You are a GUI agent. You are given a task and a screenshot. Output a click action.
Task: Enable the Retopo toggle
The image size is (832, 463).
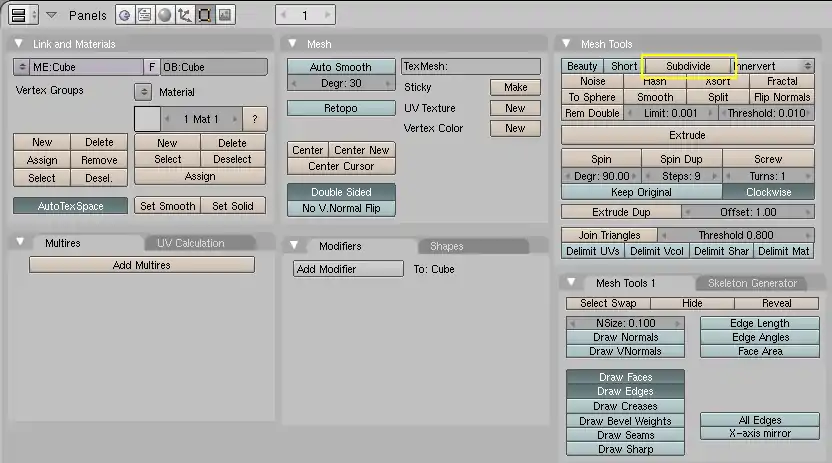pyautogui.click(x=341, y=108)
